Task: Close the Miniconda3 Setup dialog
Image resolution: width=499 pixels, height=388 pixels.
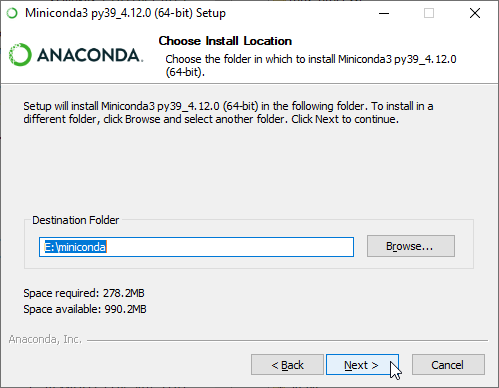Action: (x=475, y=13)
